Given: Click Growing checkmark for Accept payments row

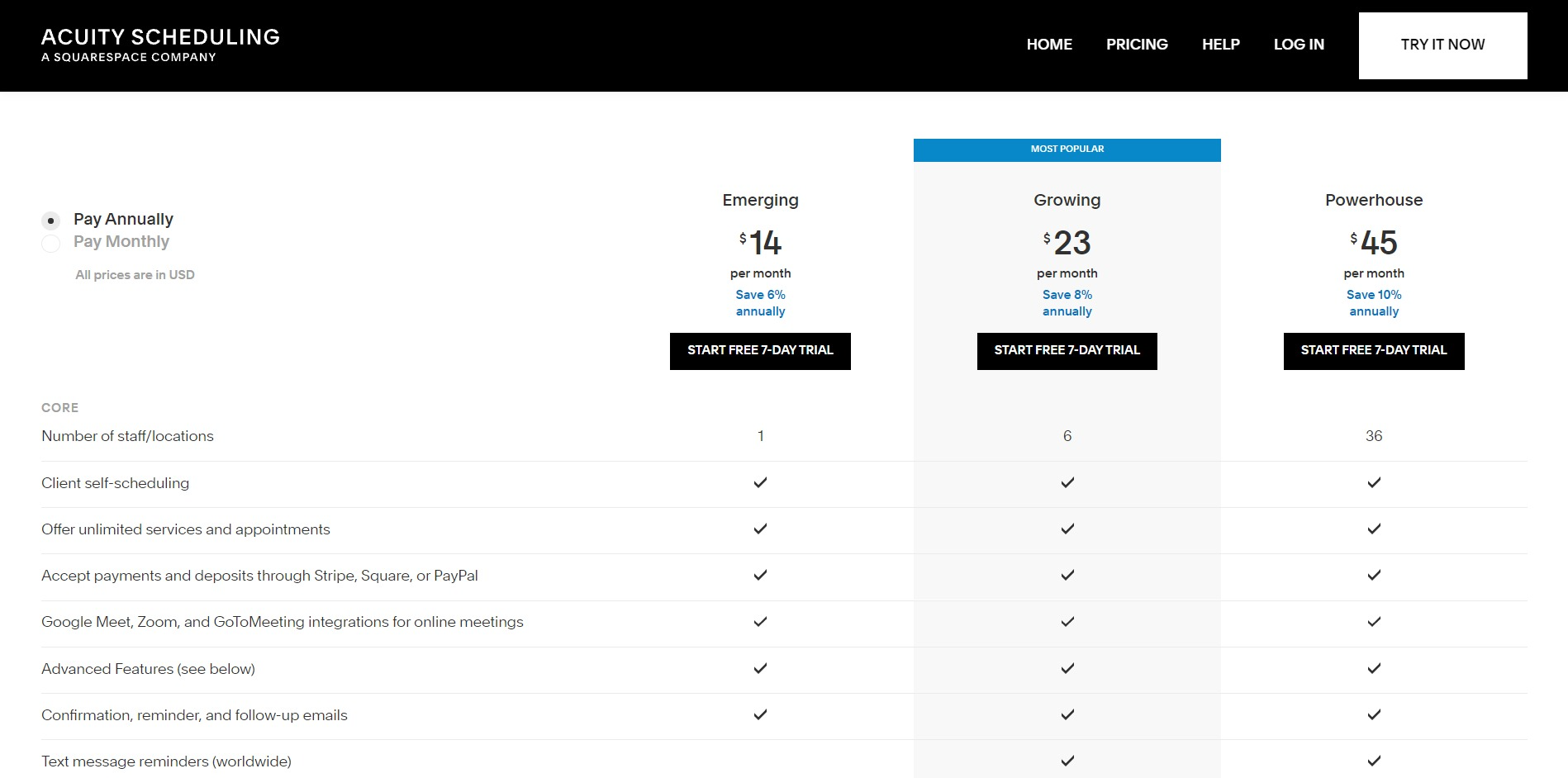Looking at the screenshot, I should point(1067,575).
